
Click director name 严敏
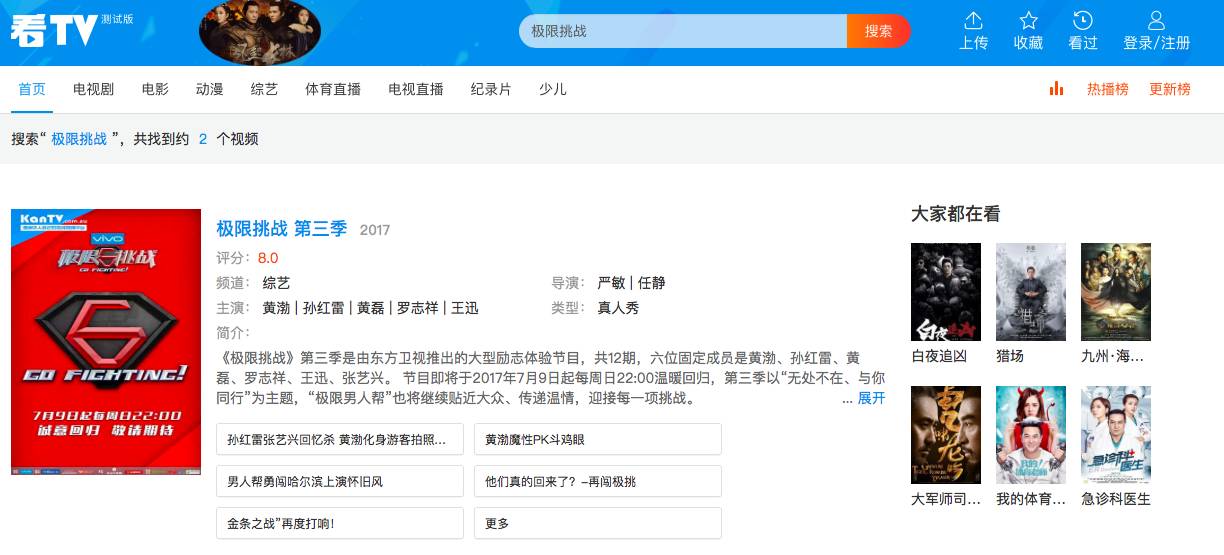(611, 283)
